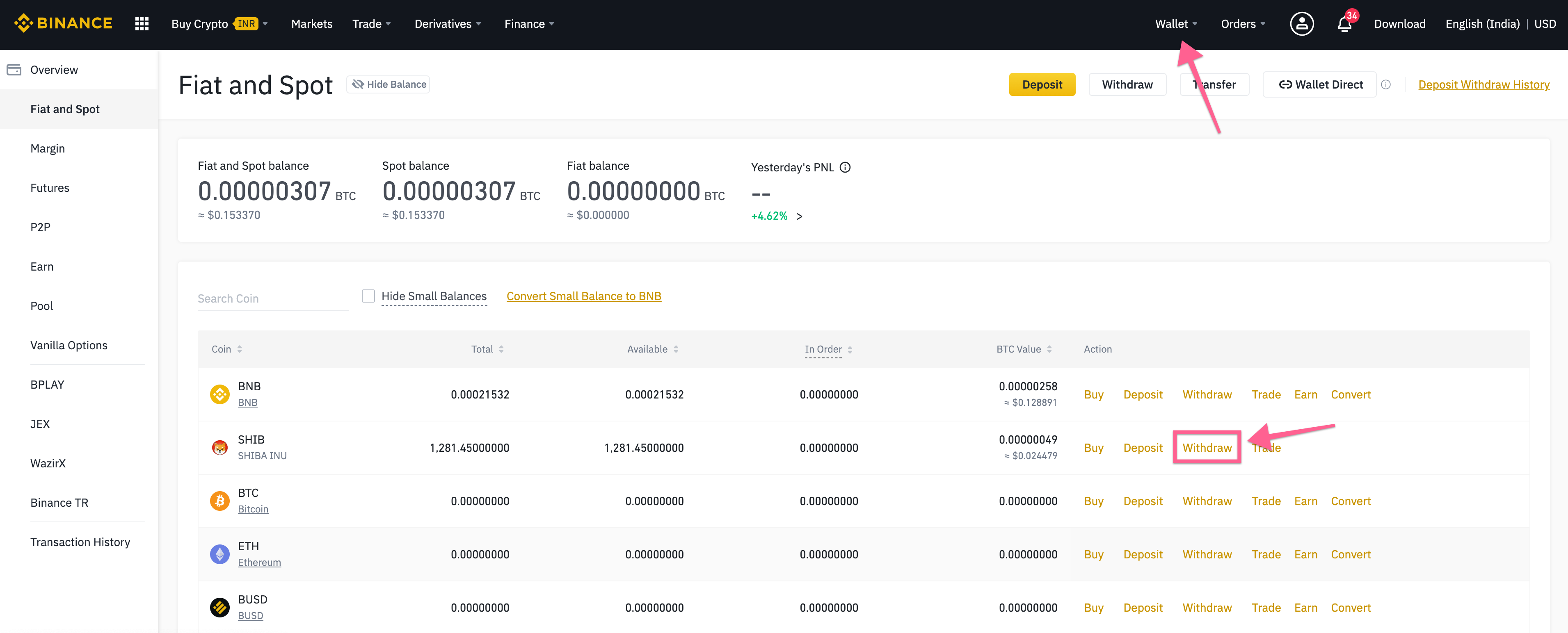Screen dimensions: 1568x633
Task: Click Convert in the ETH row
Action: [x=1351, y=554]
